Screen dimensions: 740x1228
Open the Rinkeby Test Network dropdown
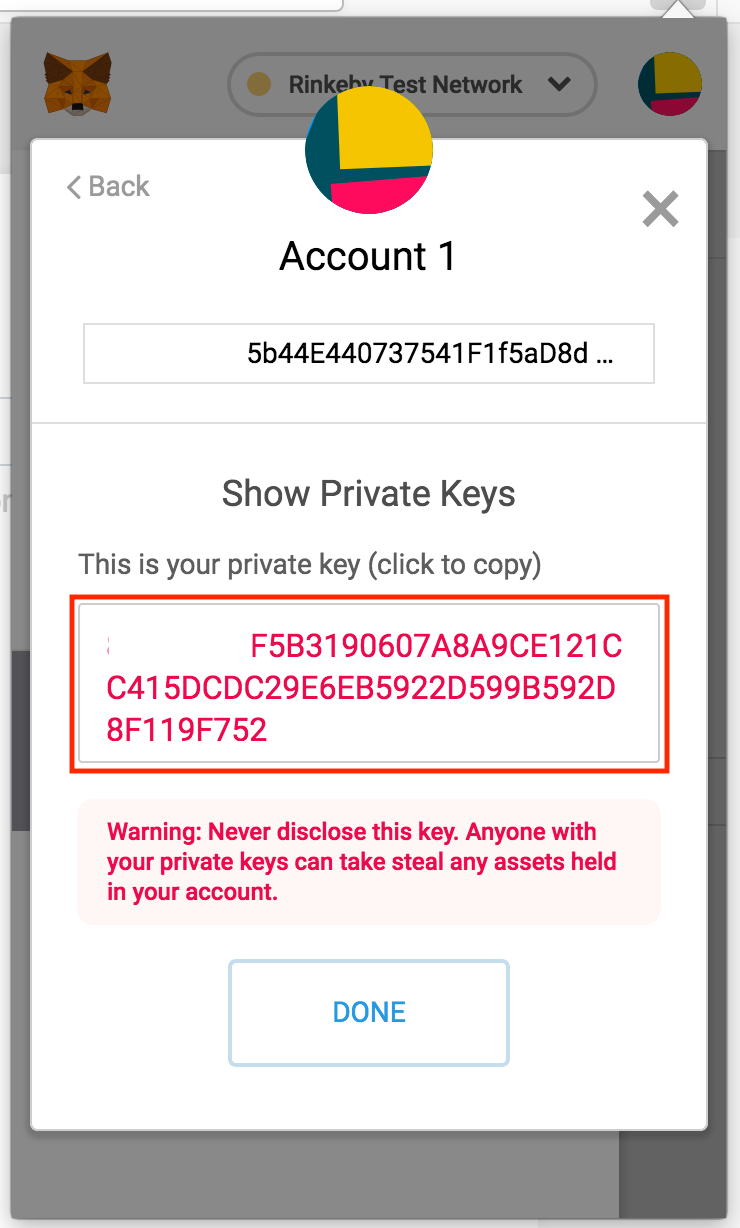point(412,85)
